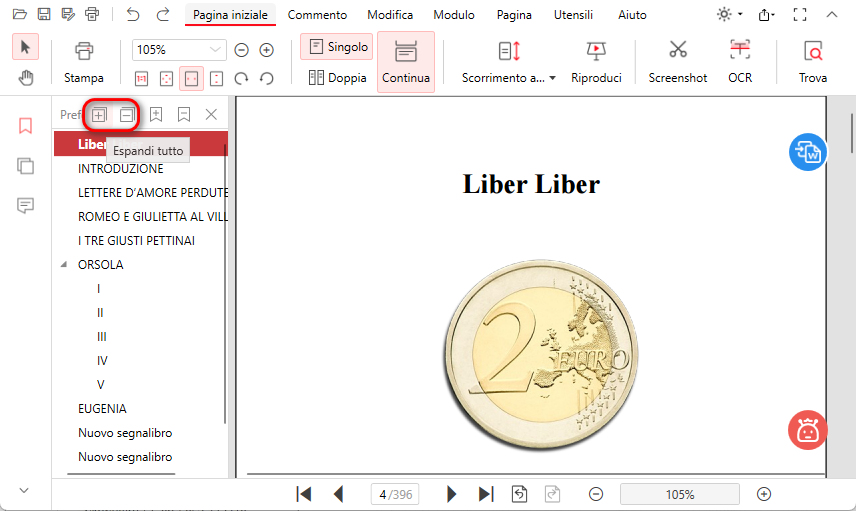Open the Scorrimento a... dropdown

tap(508, 62)
